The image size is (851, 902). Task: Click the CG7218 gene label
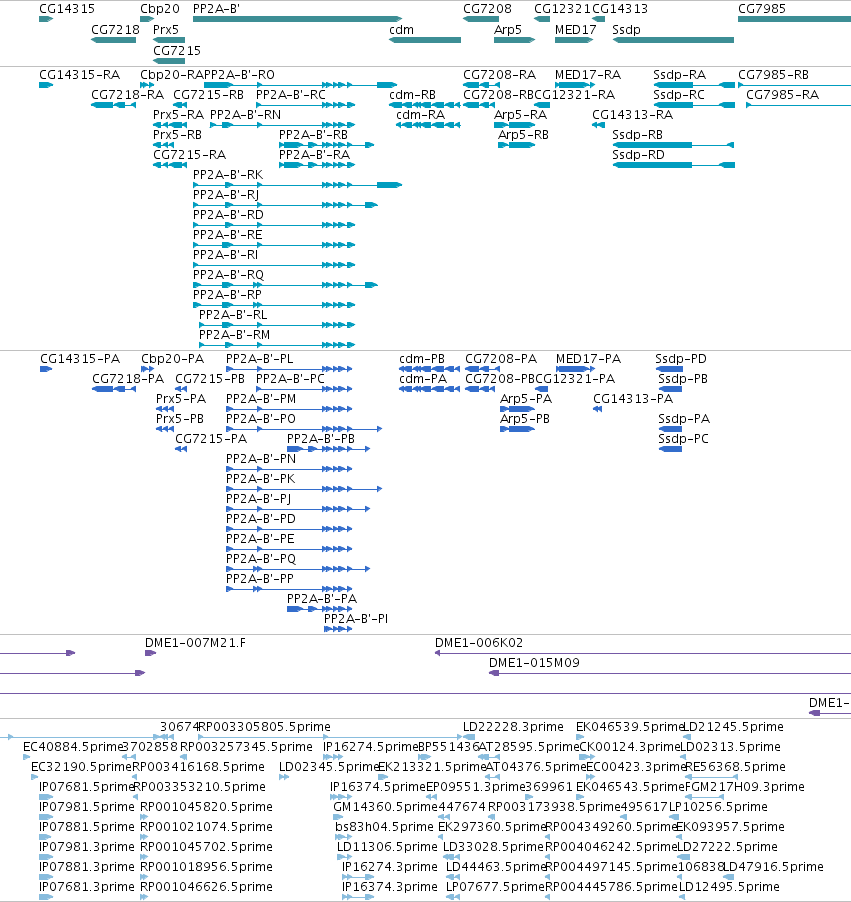click(115, 29)
